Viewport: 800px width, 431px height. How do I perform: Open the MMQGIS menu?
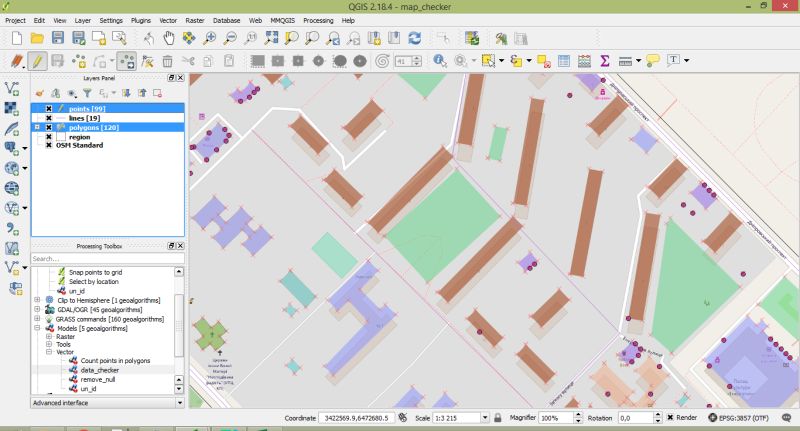283,20
